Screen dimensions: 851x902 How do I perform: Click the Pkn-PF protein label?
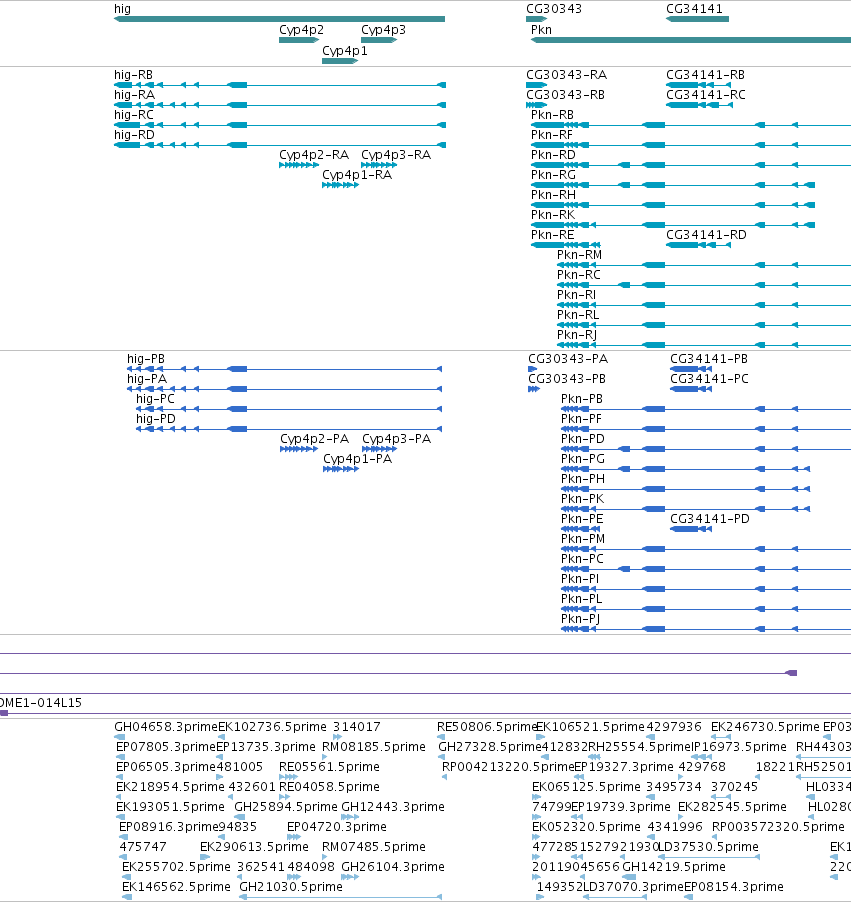[x=581, y=419]
